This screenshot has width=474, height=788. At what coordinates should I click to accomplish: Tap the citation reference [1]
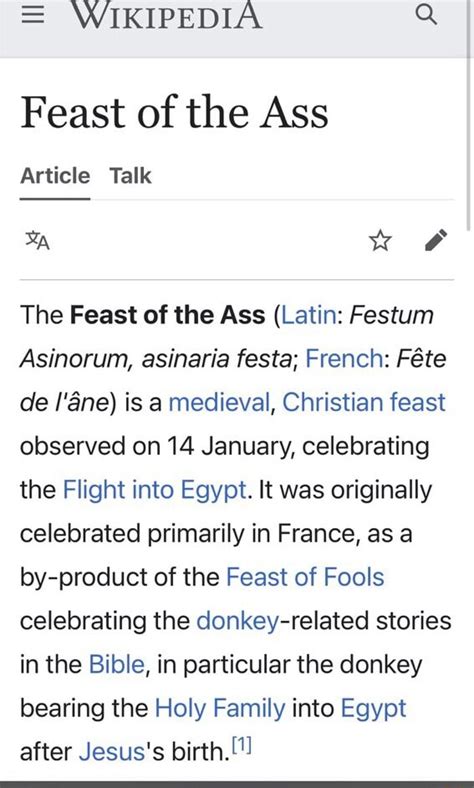tap(242, 746)
